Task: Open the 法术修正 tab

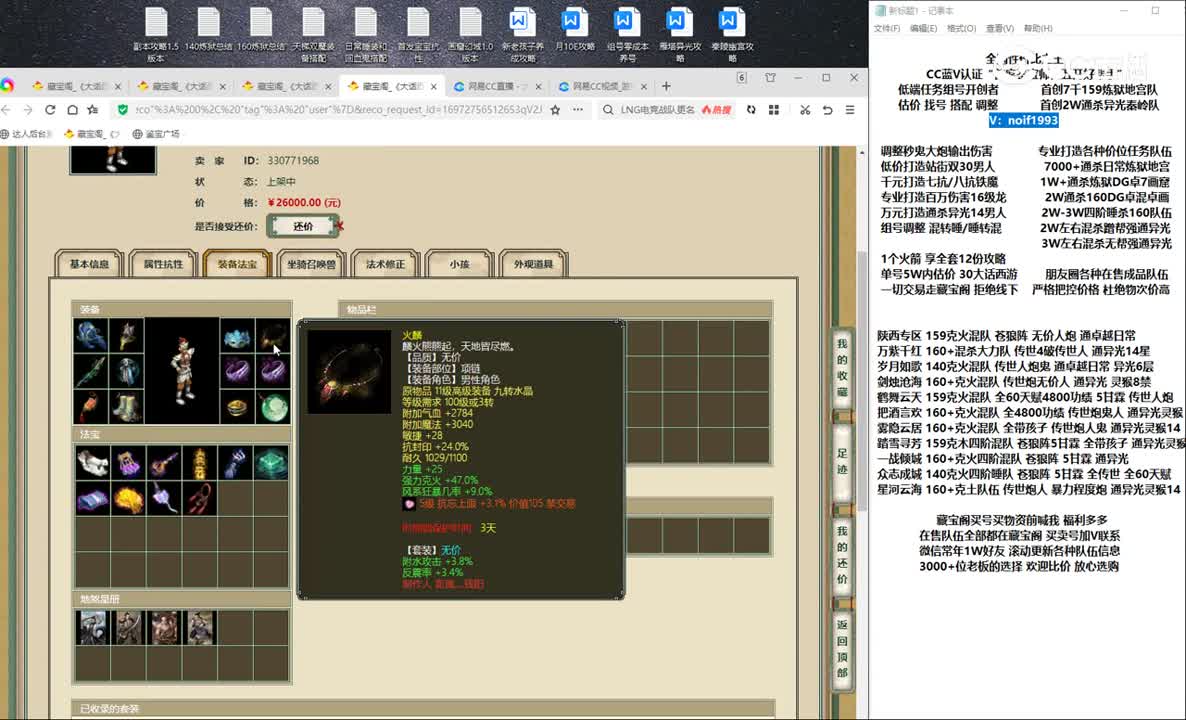Action: [x=385, y=264]
